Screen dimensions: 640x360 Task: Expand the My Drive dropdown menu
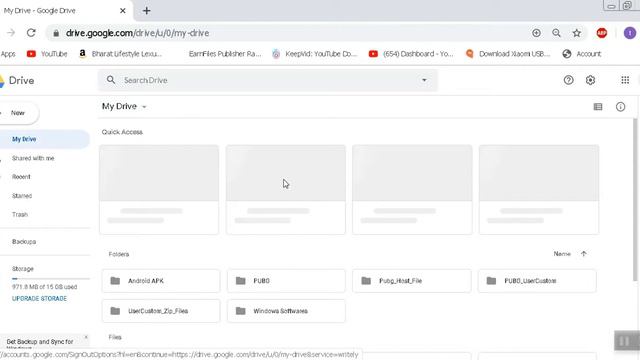click(124, 107)
